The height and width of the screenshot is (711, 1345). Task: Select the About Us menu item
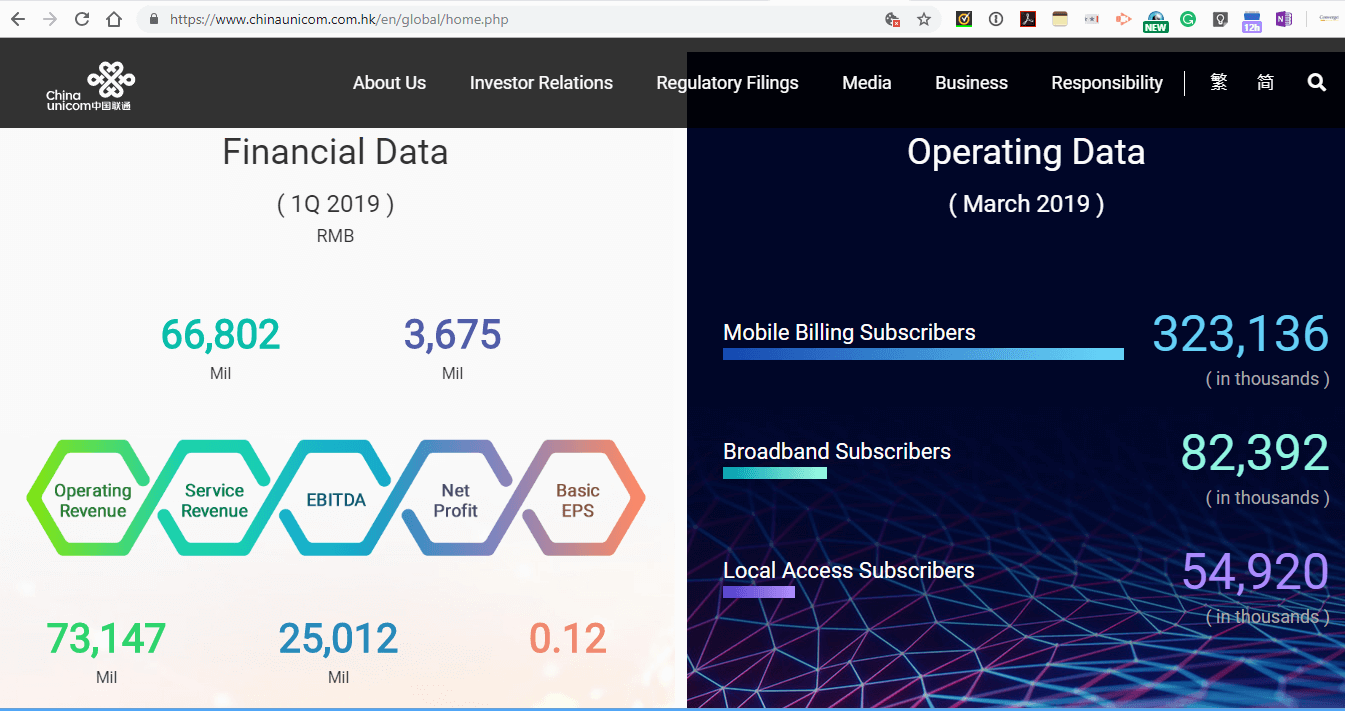[x=389, y=83]
